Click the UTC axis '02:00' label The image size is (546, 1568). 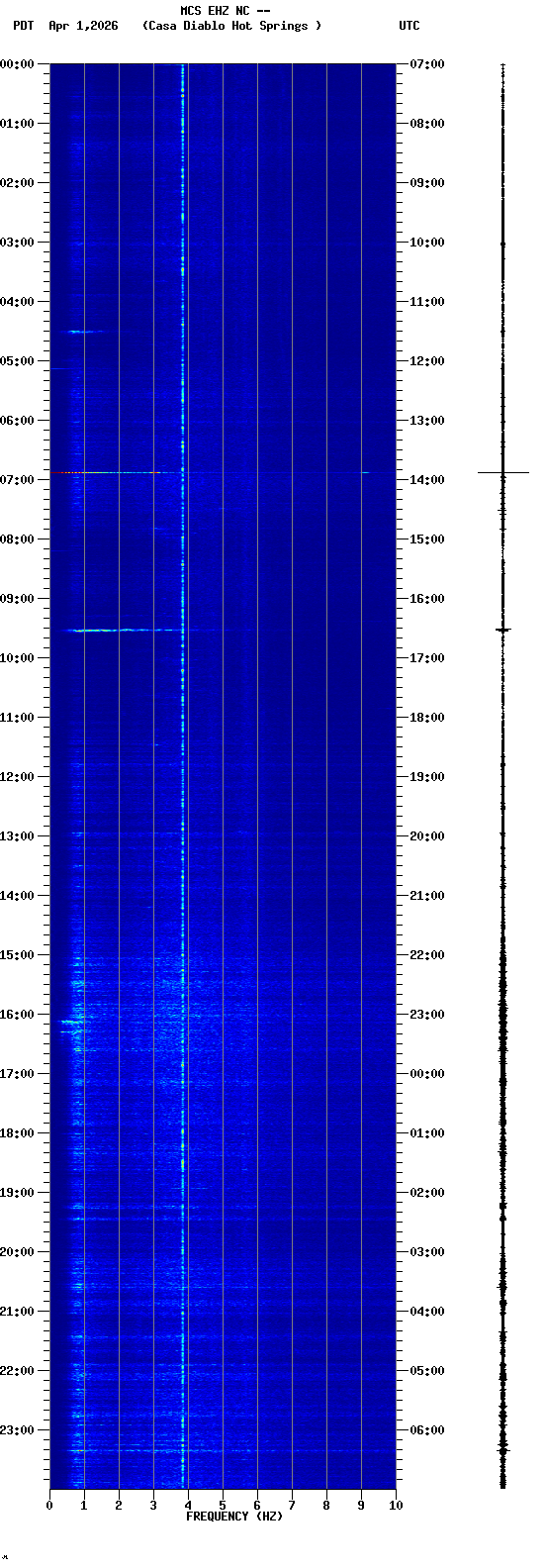tap(427, 1193)
